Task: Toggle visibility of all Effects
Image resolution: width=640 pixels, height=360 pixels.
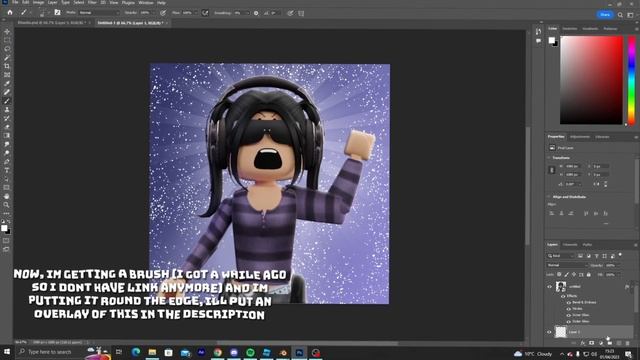Action: pyautogui.click(x=563, y=296)
